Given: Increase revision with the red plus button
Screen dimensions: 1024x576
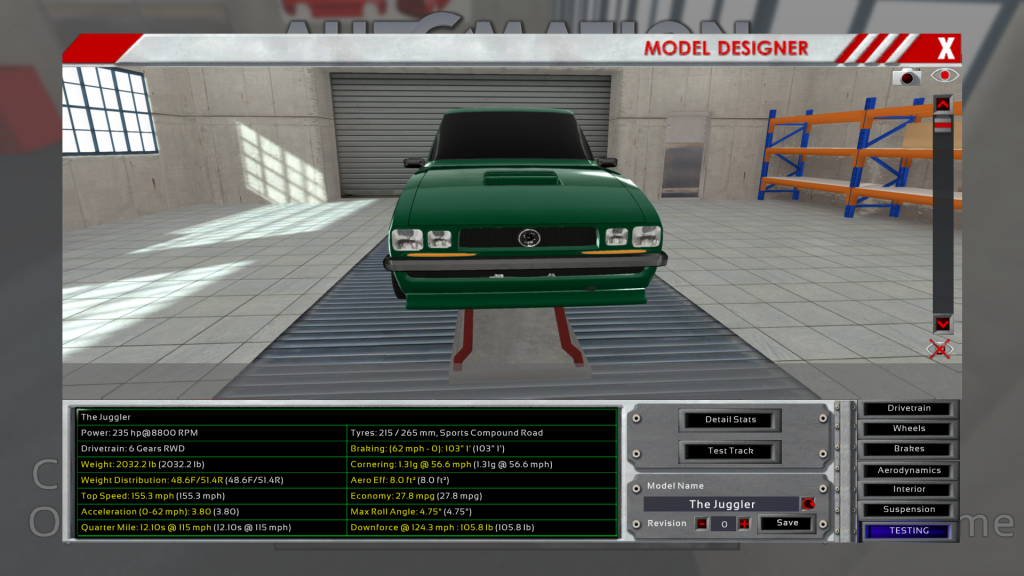Looking at the screenshot, I should point(743,523).
